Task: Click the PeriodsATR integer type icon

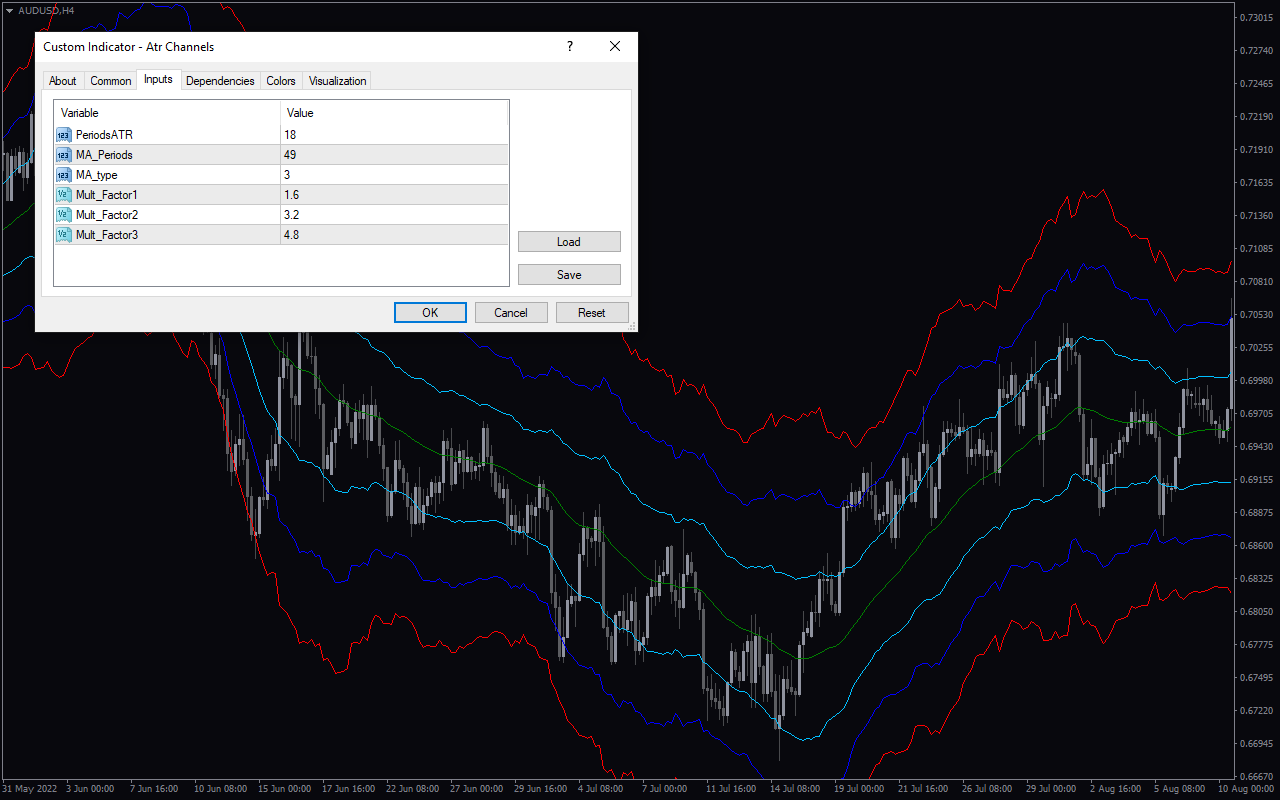Action: 64,135
